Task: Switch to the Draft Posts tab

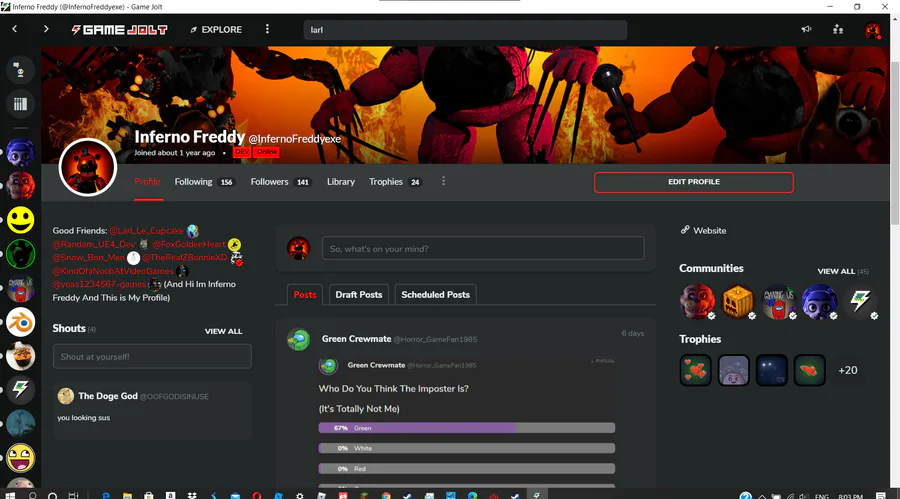Action: point(359,295)
